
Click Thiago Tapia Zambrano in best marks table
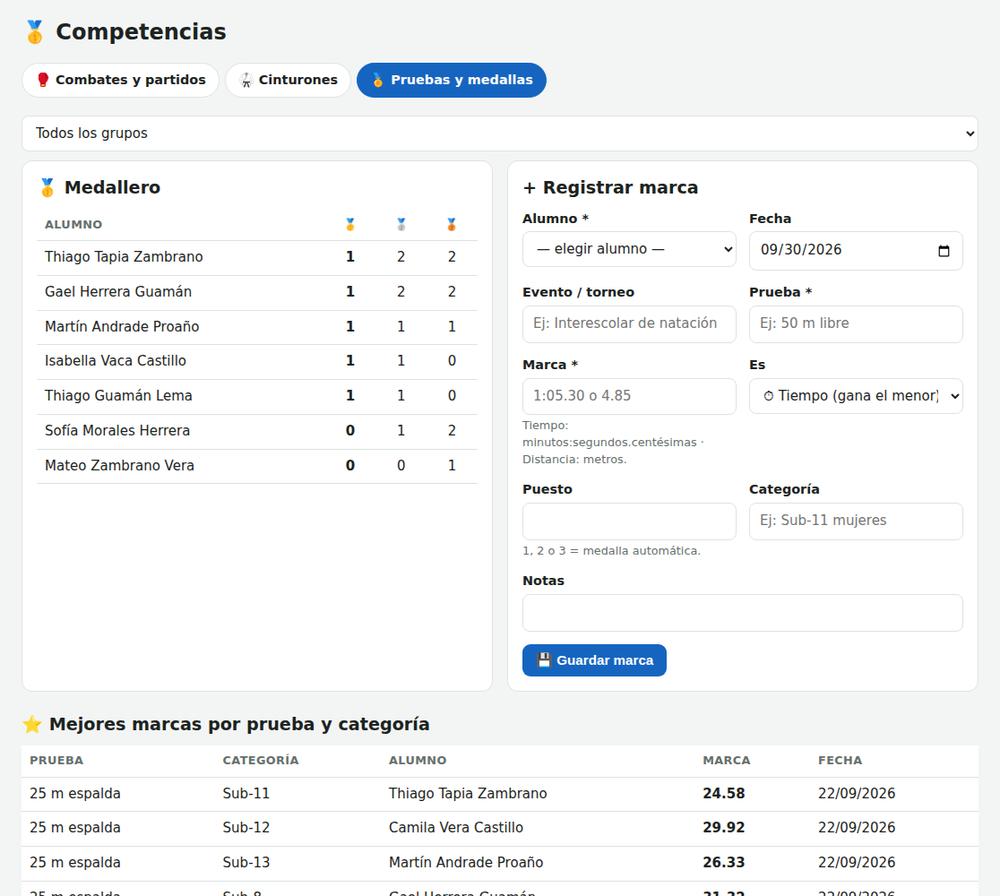[x=468, y=794]
